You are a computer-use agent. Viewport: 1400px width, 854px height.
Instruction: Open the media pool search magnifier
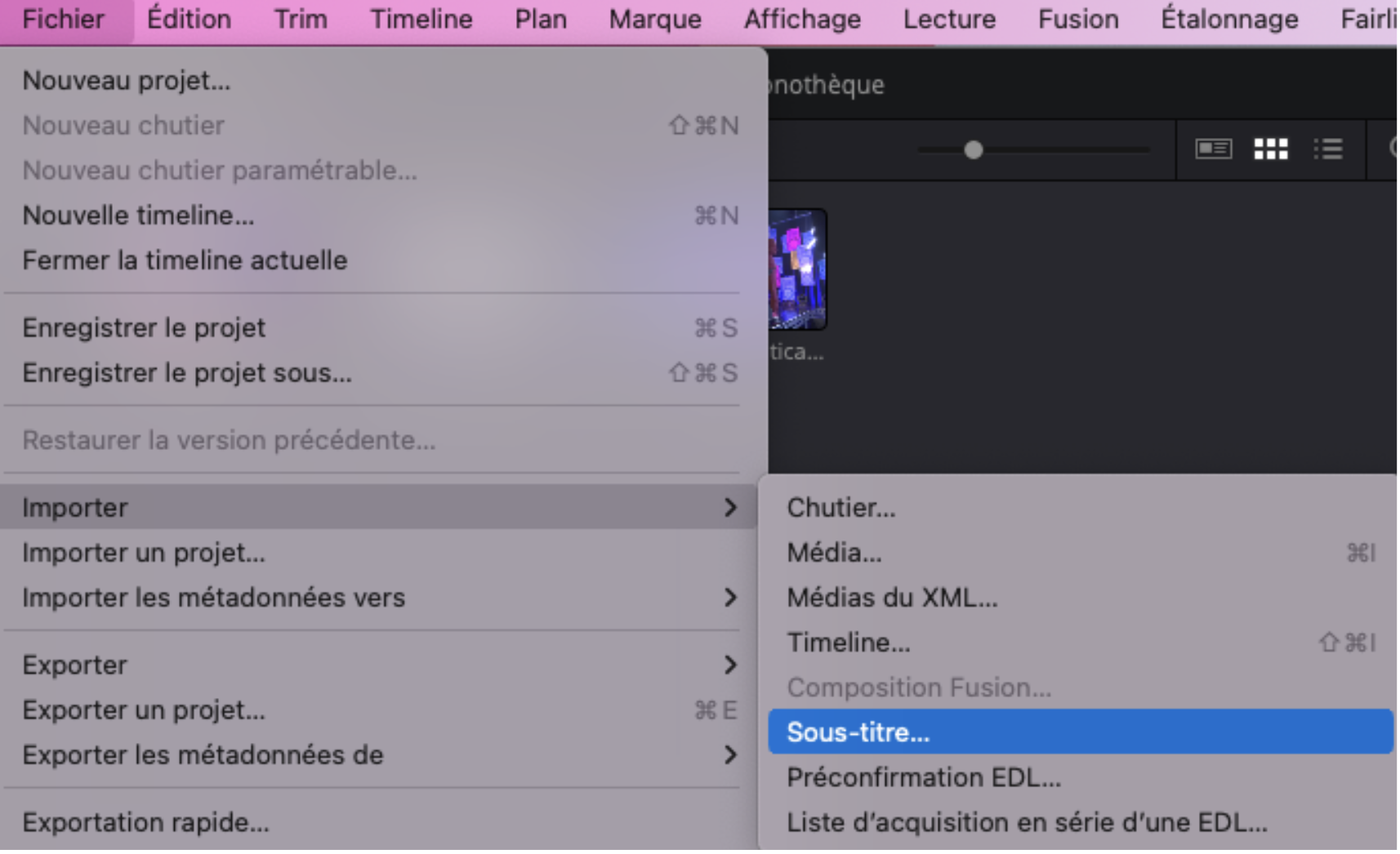click(x=1393, y=149)
